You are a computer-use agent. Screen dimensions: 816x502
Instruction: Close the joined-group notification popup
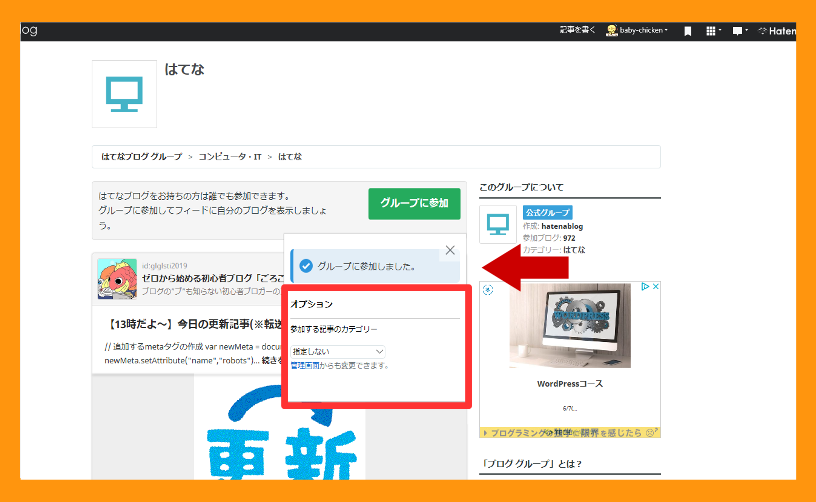450,250
